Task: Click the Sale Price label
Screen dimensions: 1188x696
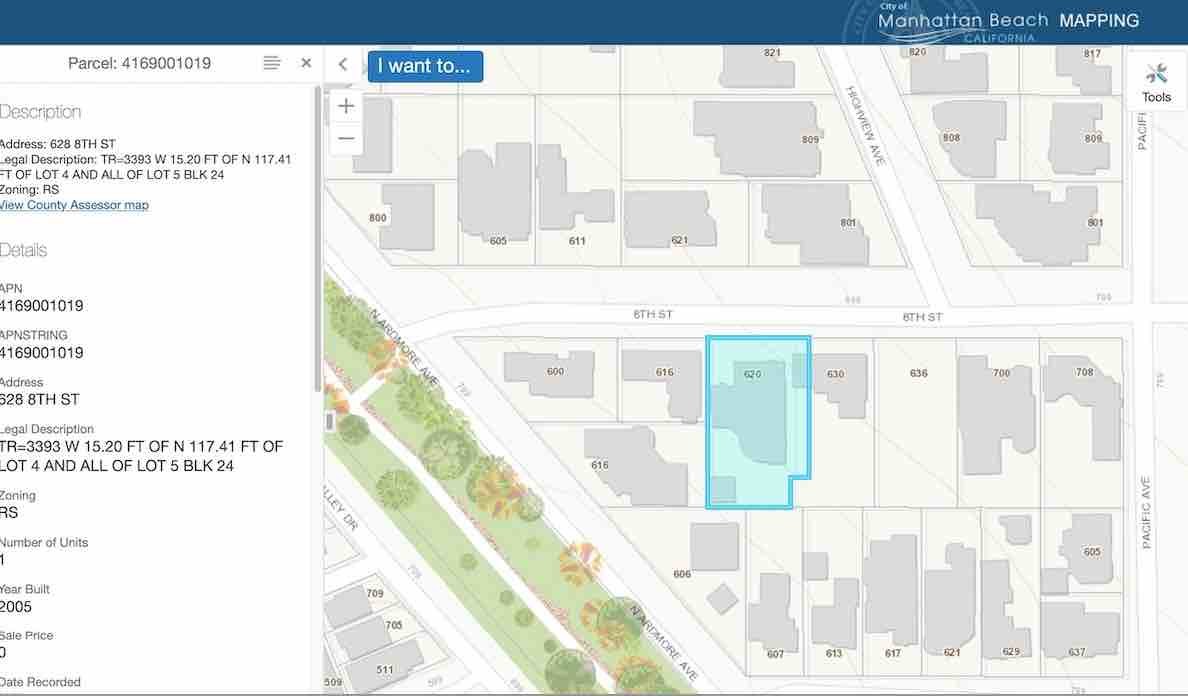Action: [27, 635]
